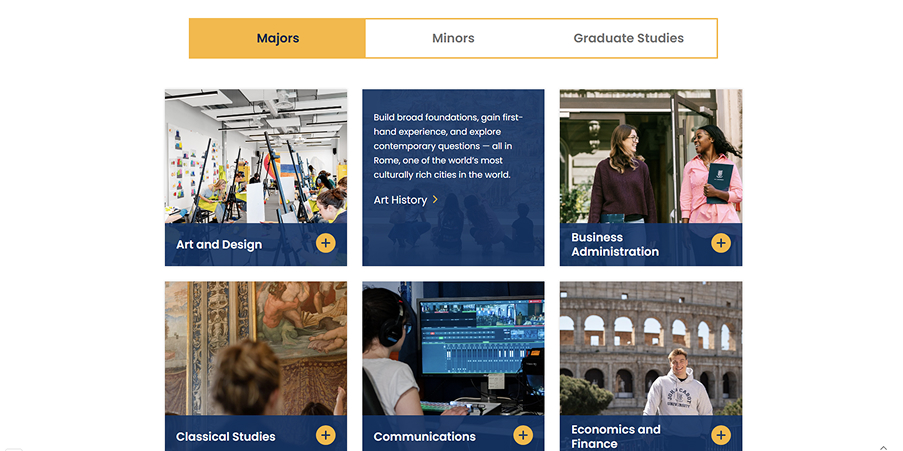Click the Art and Design title
This screenshot has width=903, height=451.
click(x=219, y=244)
